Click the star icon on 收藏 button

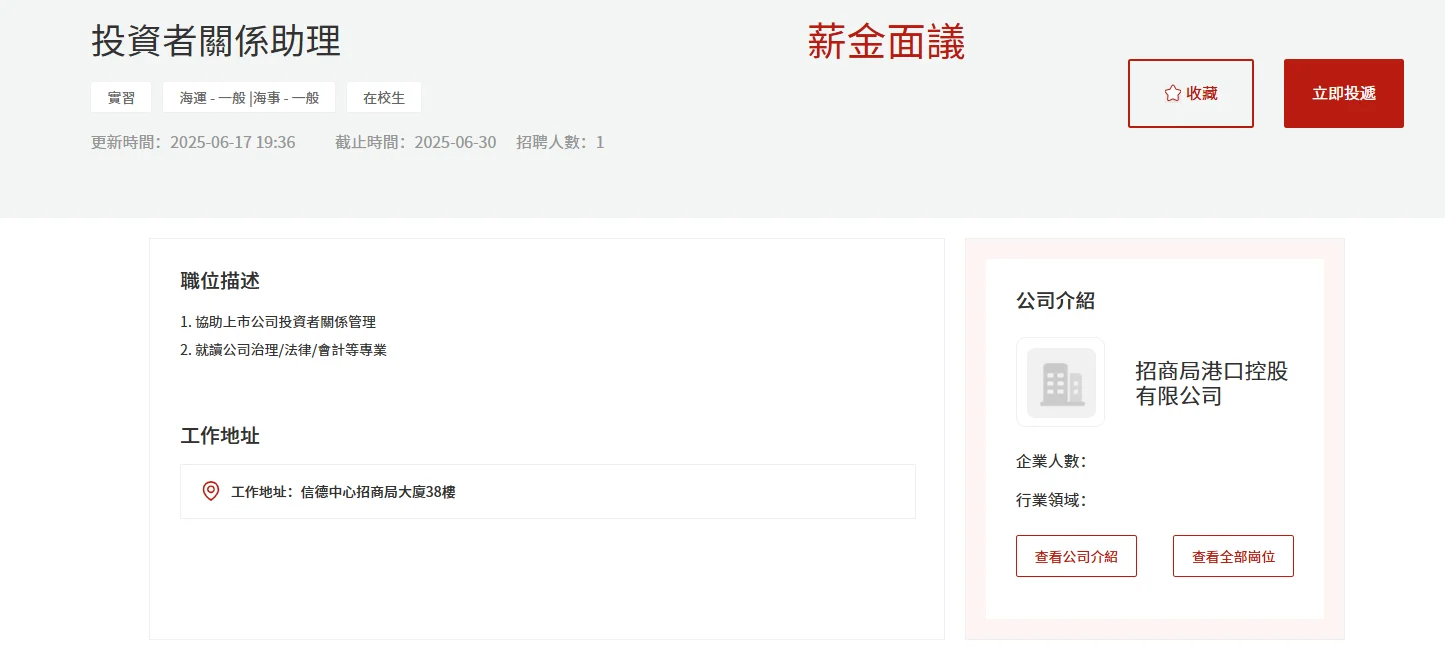pyautogui.click(x=1173, y=93)
